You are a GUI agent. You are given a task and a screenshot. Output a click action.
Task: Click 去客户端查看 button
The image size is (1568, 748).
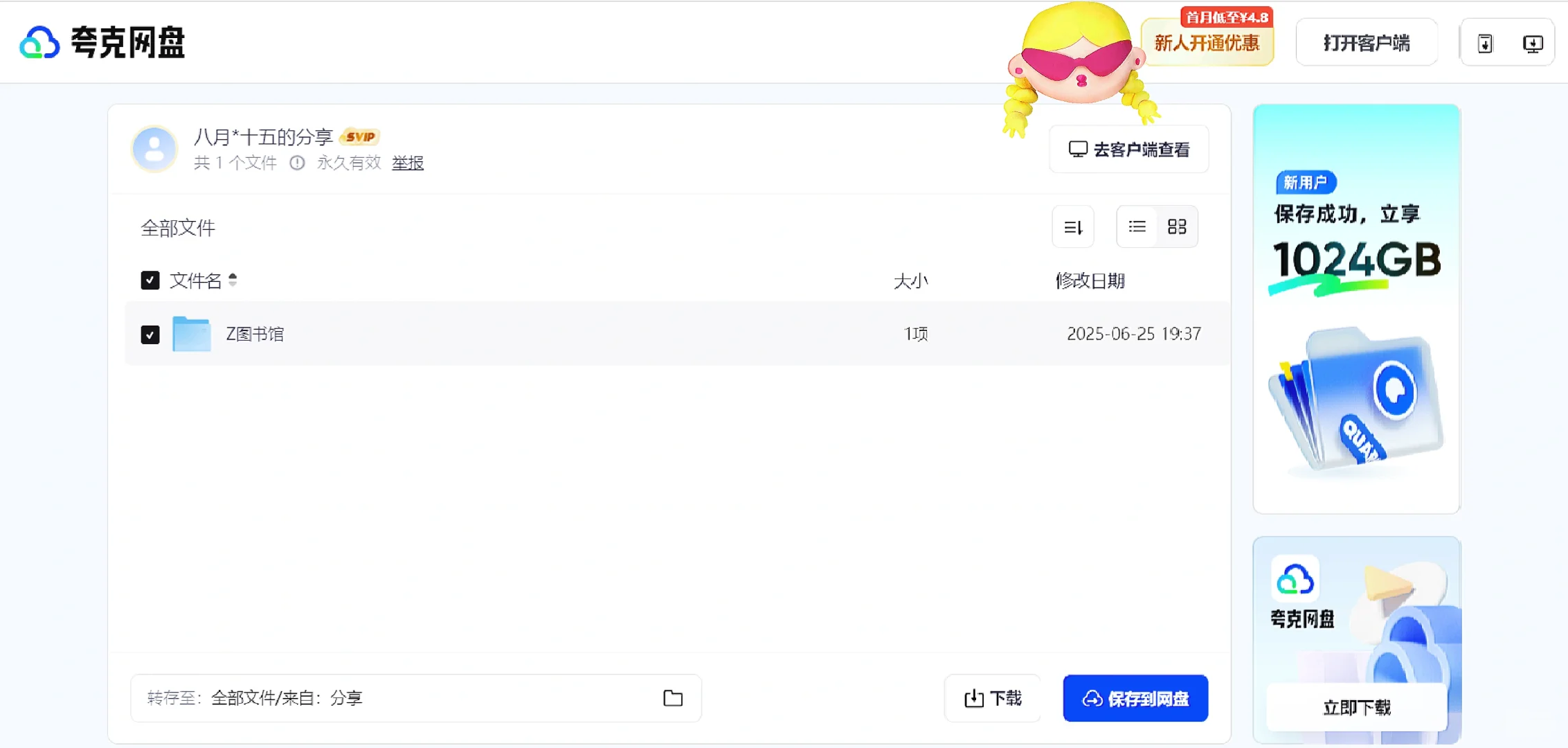1129,149
